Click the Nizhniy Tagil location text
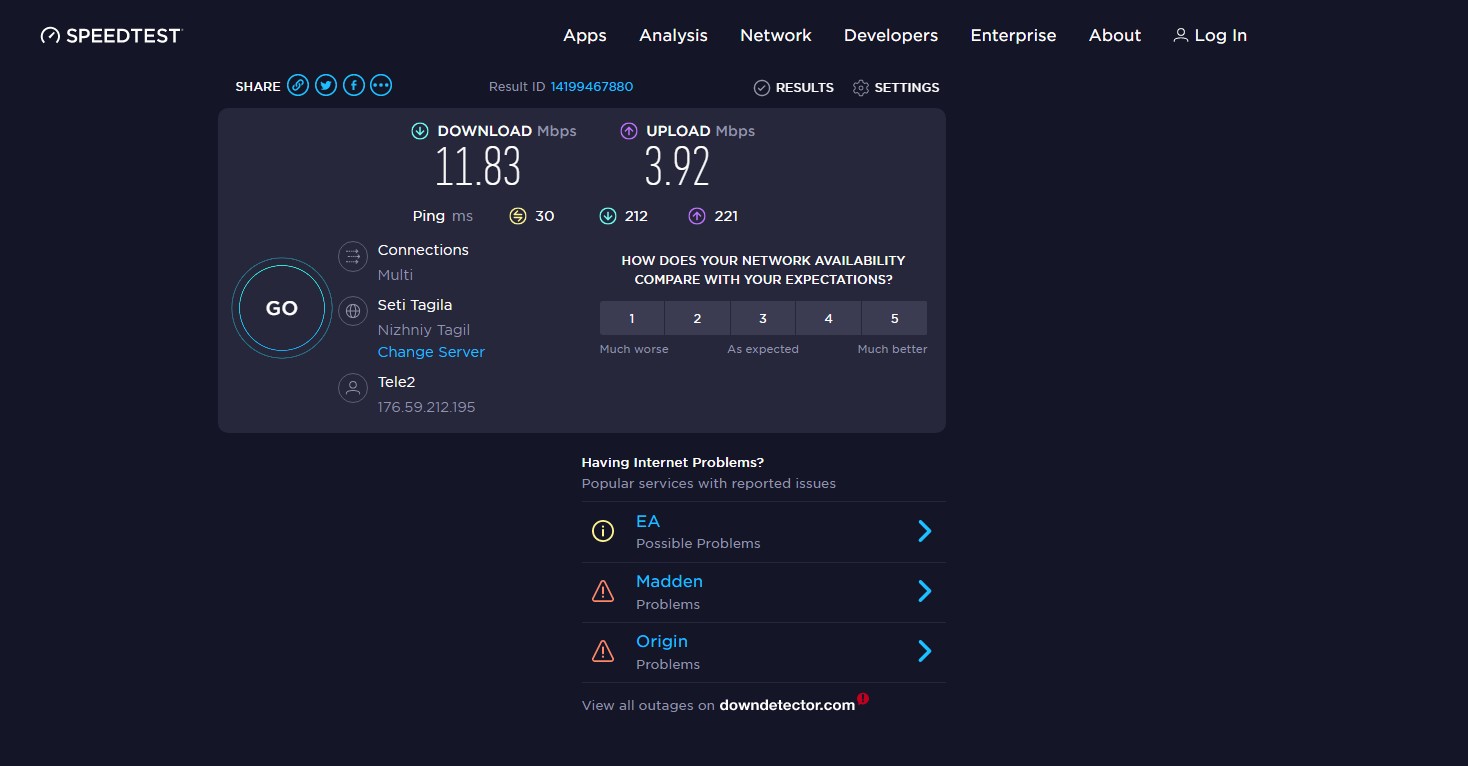The height and width of the screenshot is (766, 1468). pyautogui.click(x=424, y=330)
